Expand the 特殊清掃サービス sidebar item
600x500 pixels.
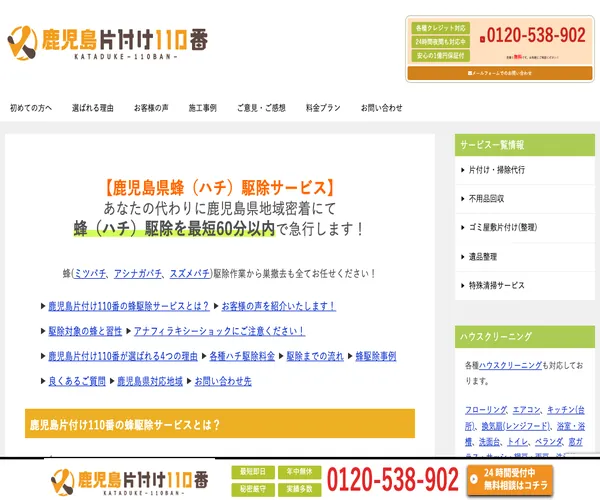(x=496, y=285)
